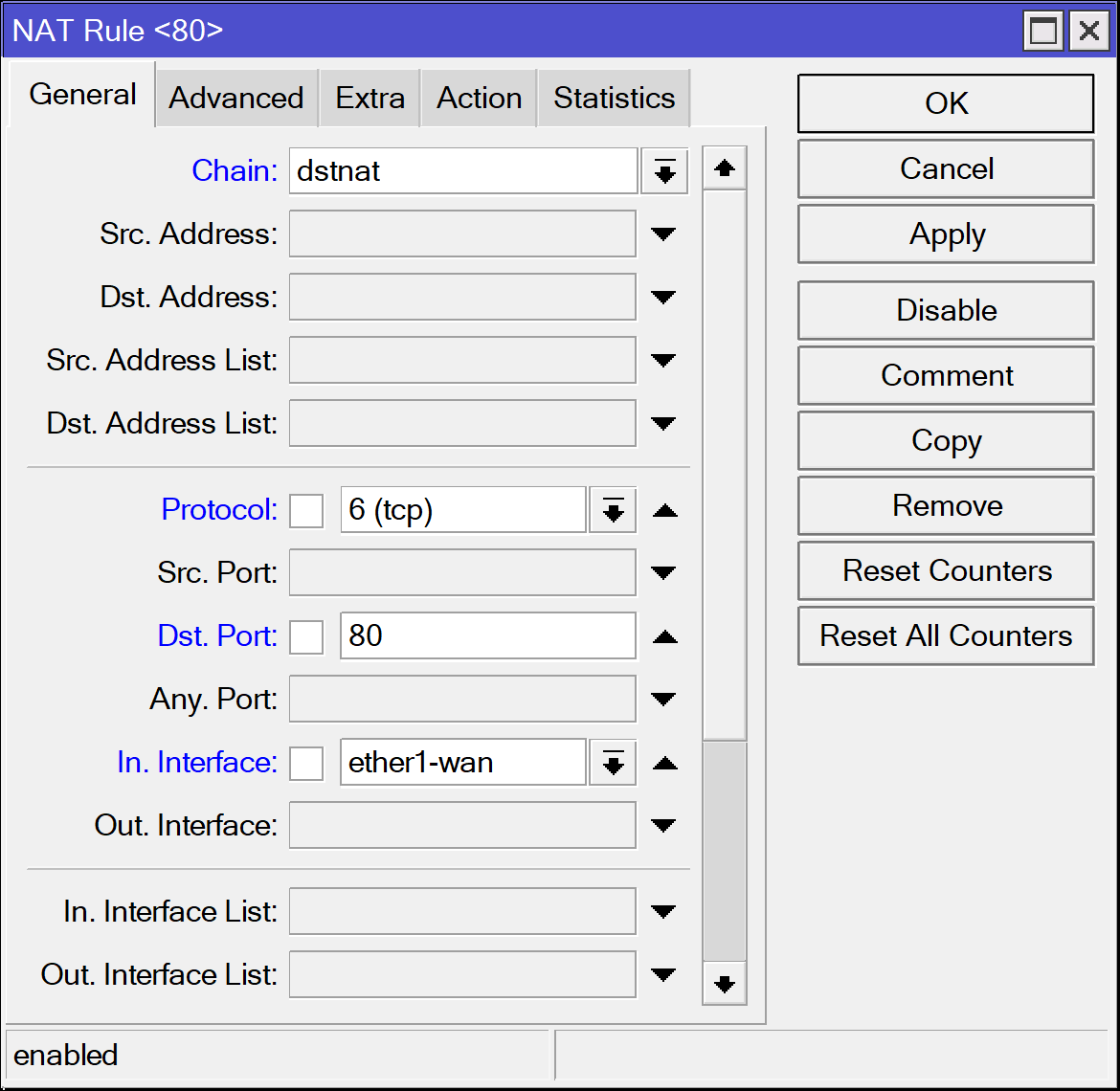Toggle the negate checkbox beside Protocol
This screenshot has width=1120, height=1091.
click(x=306, y=510)
